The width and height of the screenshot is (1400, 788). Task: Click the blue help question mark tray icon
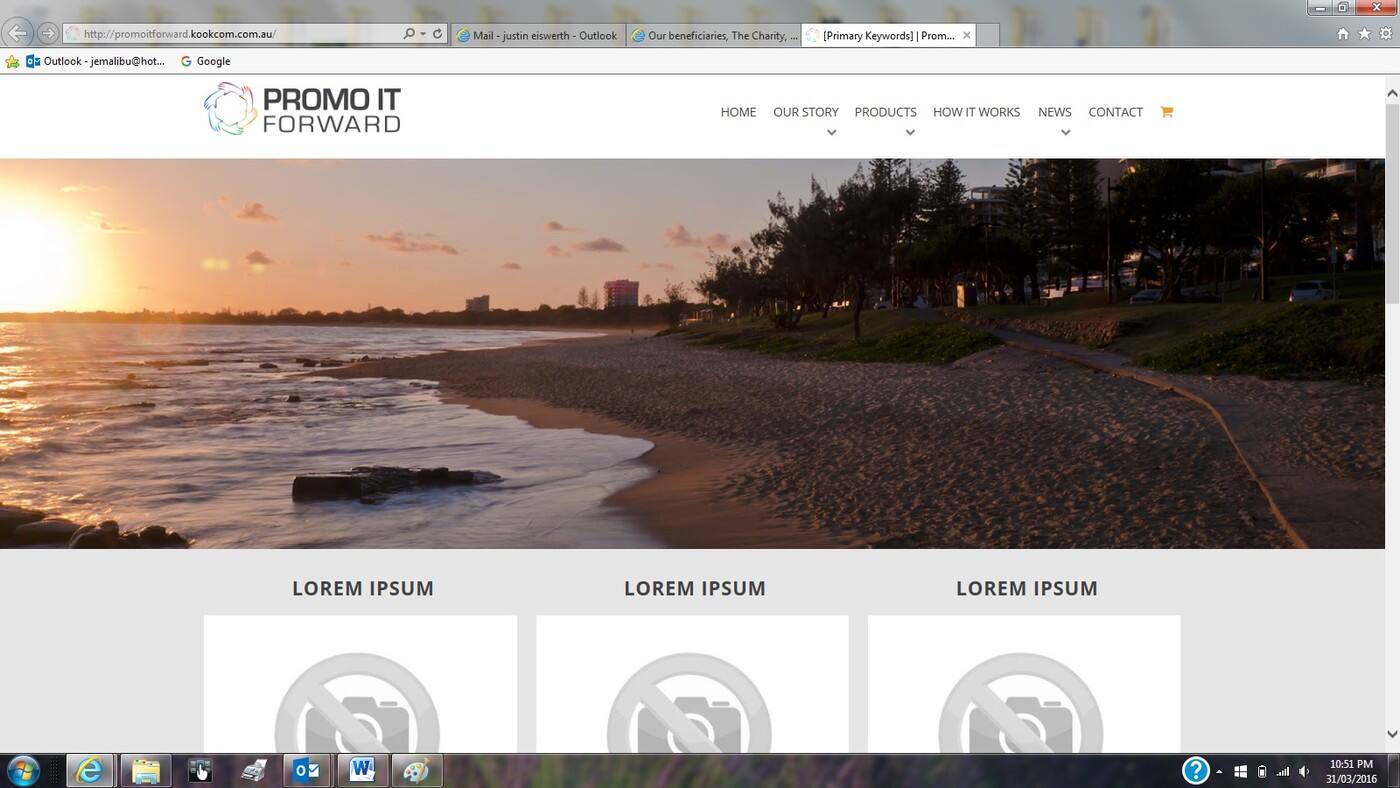tap(1195, 770)
